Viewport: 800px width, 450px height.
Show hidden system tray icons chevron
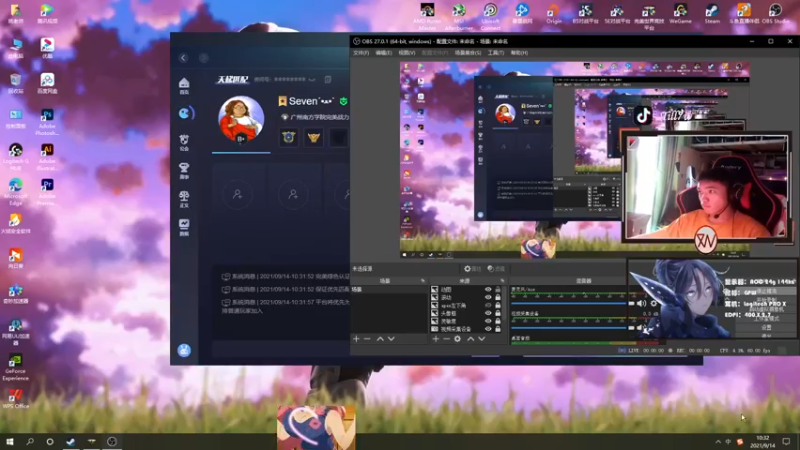718,442
